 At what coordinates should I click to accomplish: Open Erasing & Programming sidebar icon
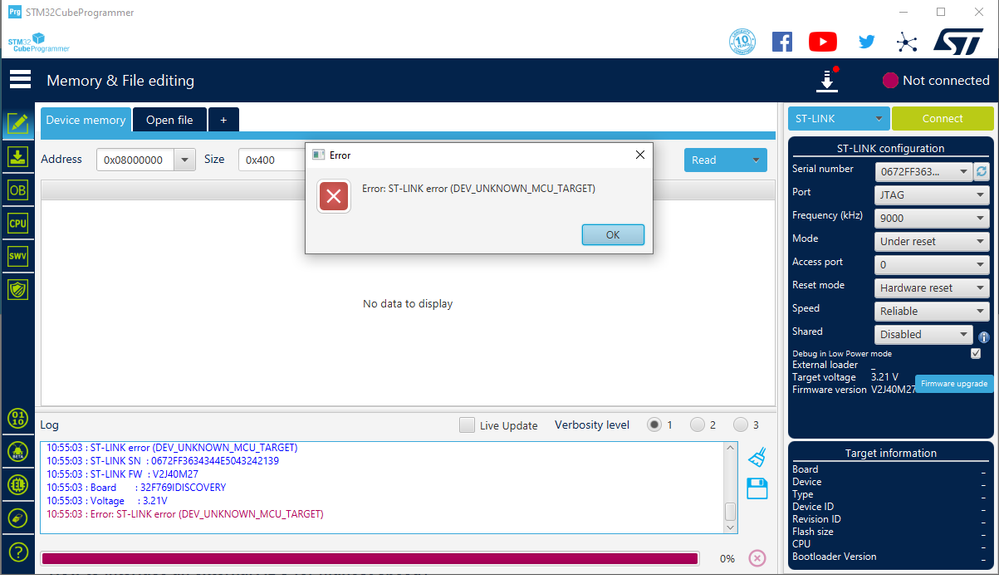click(x=18, y=157)
